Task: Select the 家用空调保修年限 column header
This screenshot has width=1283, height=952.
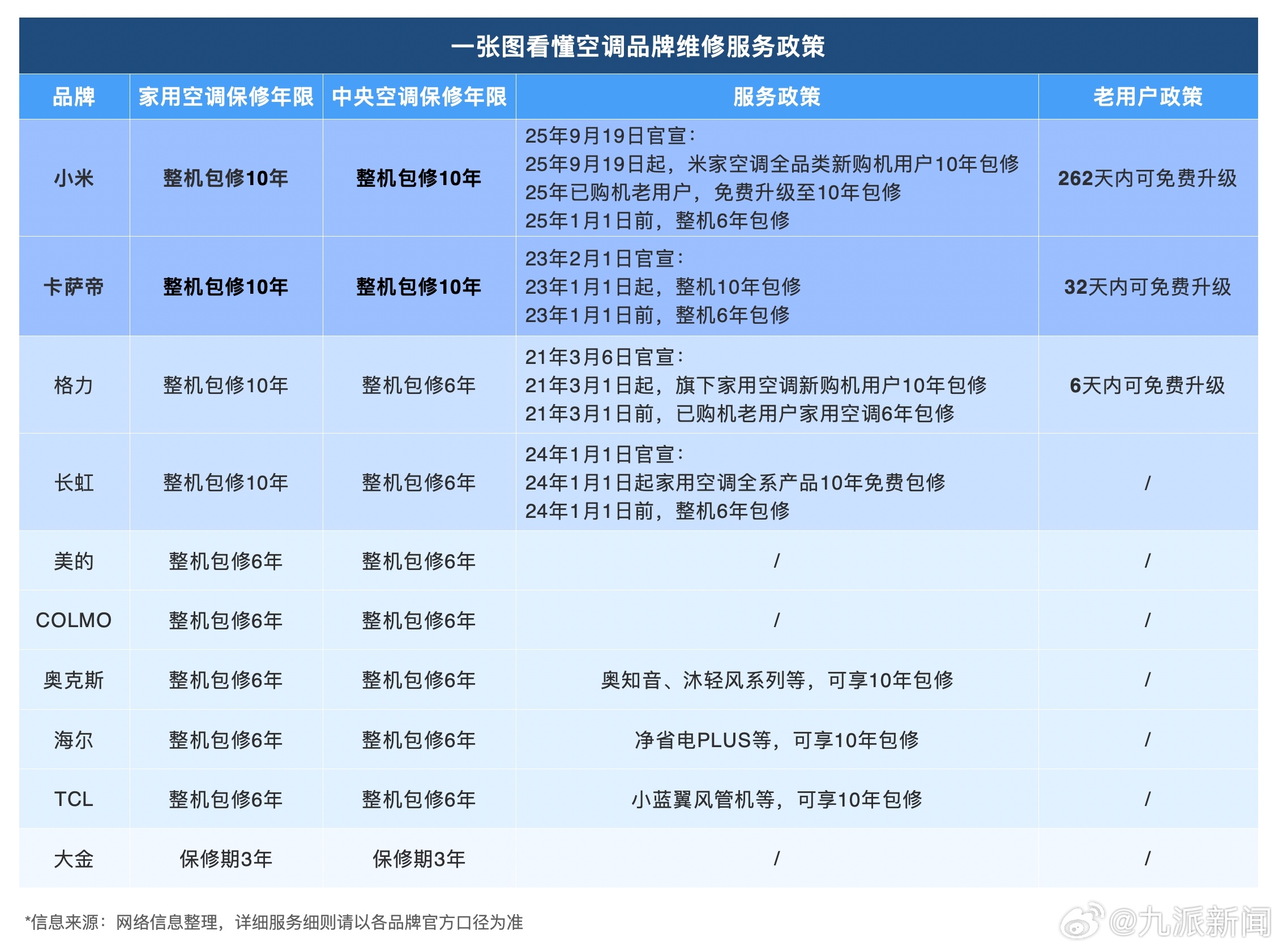Action: (x=226, y=97)
